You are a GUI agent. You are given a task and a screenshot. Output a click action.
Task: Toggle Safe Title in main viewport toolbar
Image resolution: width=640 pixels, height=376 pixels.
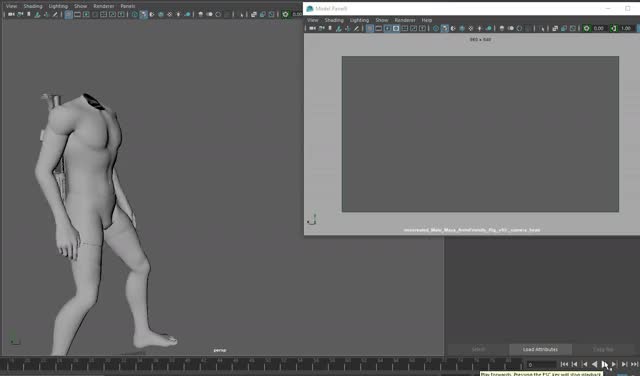(x=121, y=14)
